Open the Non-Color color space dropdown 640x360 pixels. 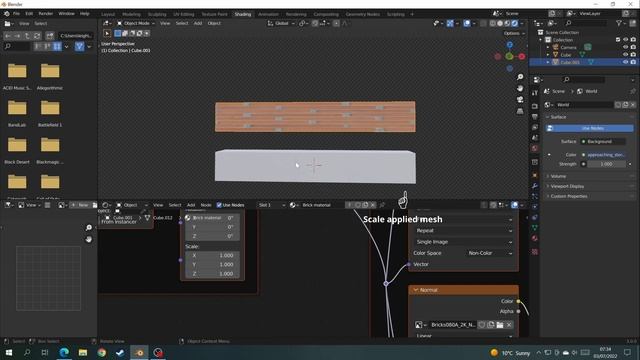tap(489, 253)
